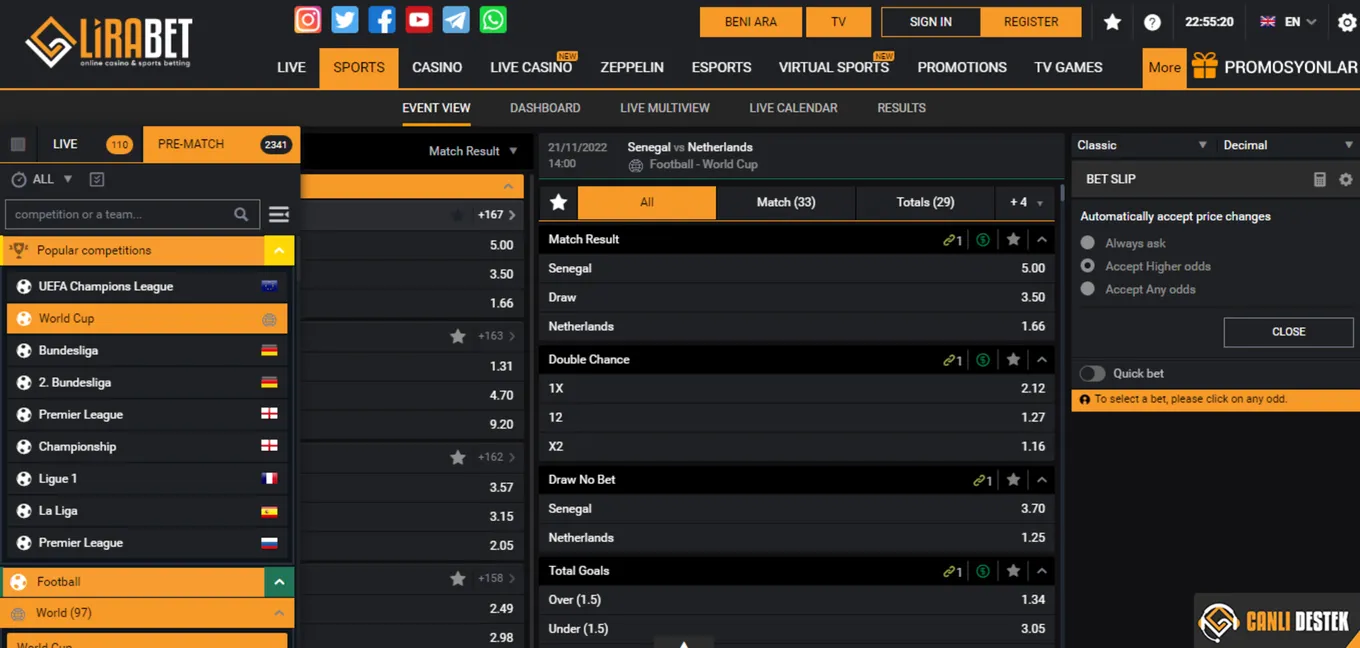Open the More menu button
Image resolution: width=1360 pixels, height=648 pixels.
pyautogui.click(x=1164, y=67)
